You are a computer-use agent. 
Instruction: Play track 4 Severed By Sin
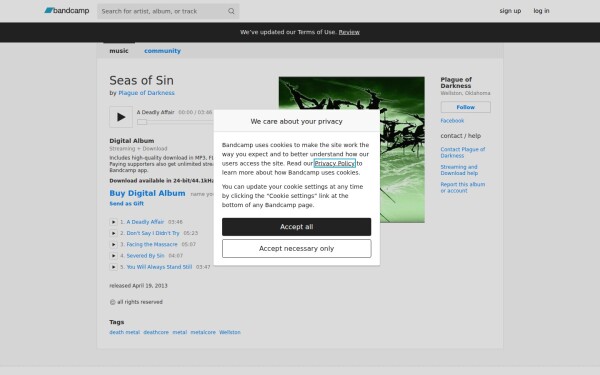coord(113,256)
